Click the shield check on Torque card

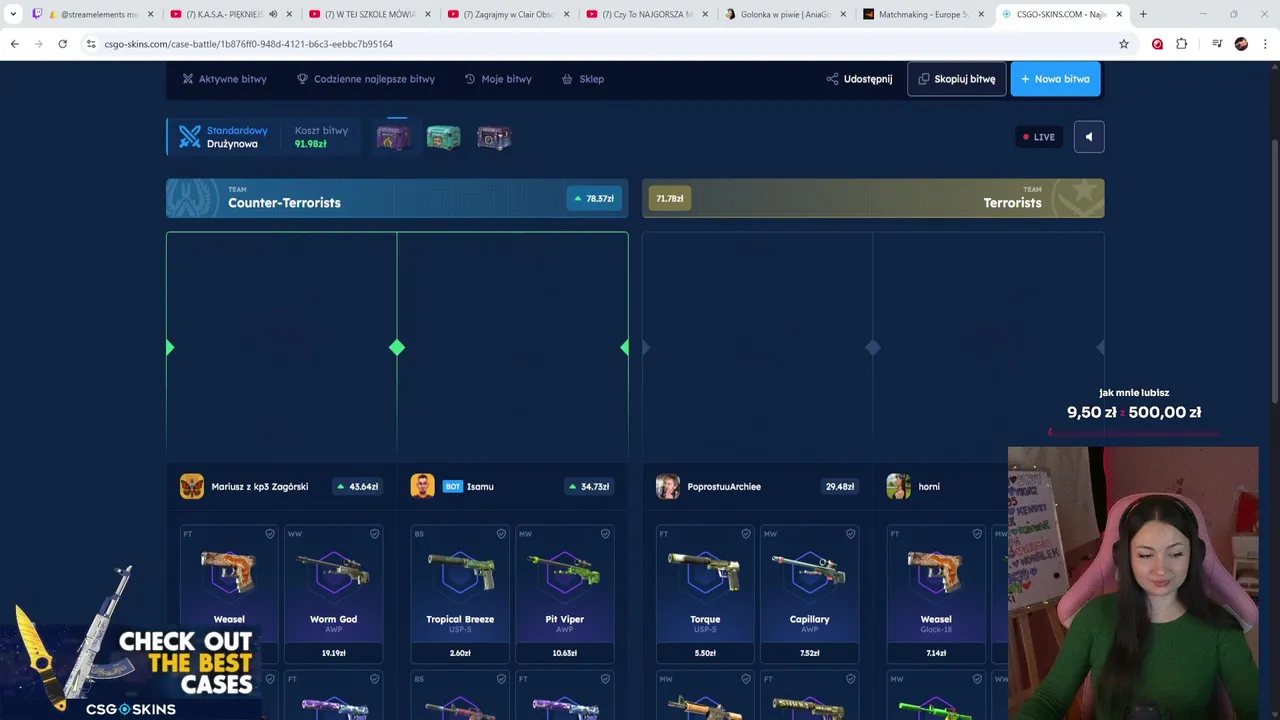pyautogui.click(x=746, y=534)
